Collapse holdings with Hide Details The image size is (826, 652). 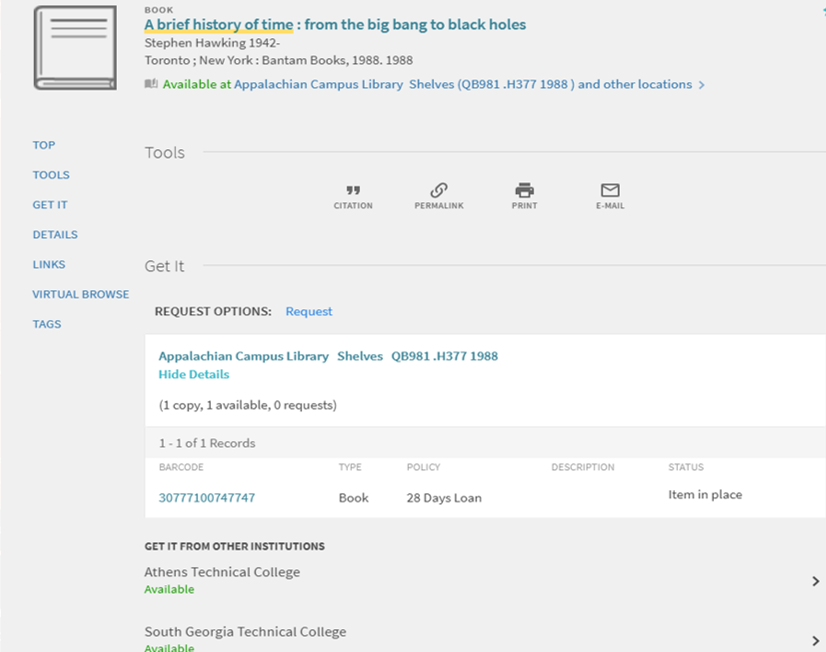[194, 374]
